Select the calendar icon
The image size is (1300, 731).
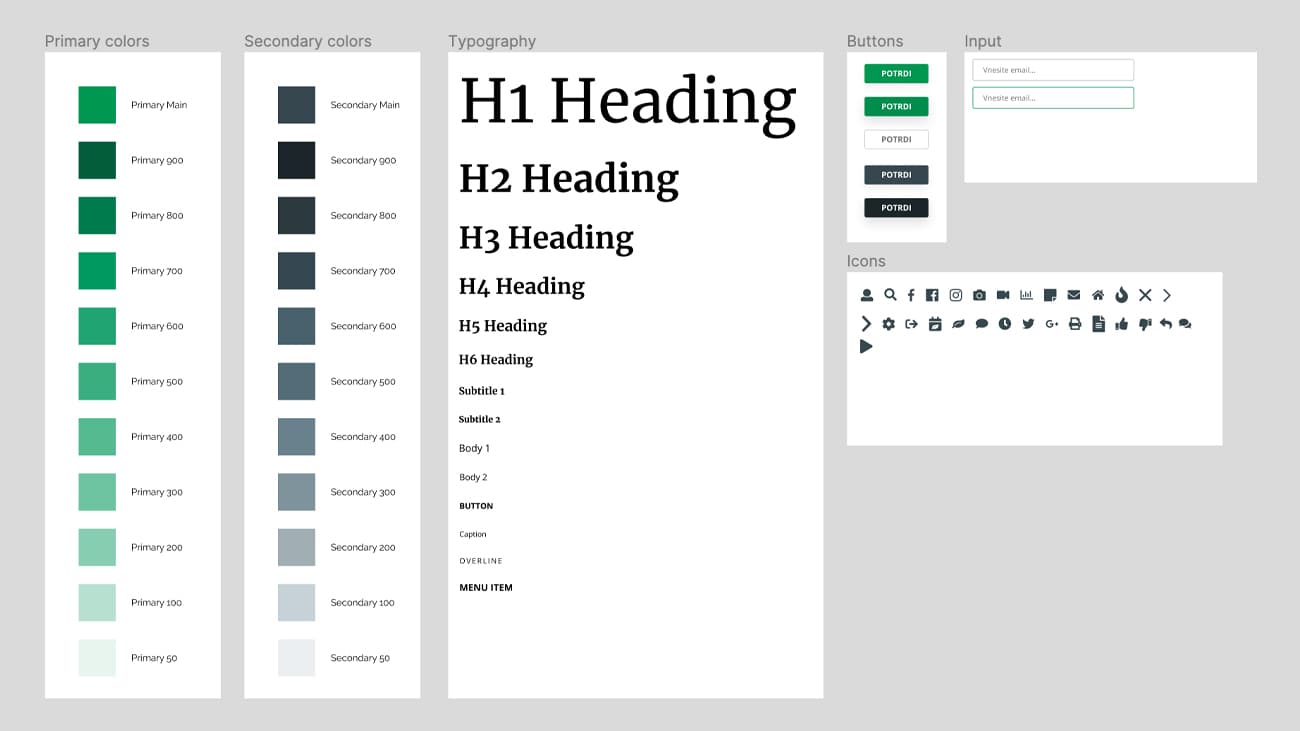pos(935,324)
